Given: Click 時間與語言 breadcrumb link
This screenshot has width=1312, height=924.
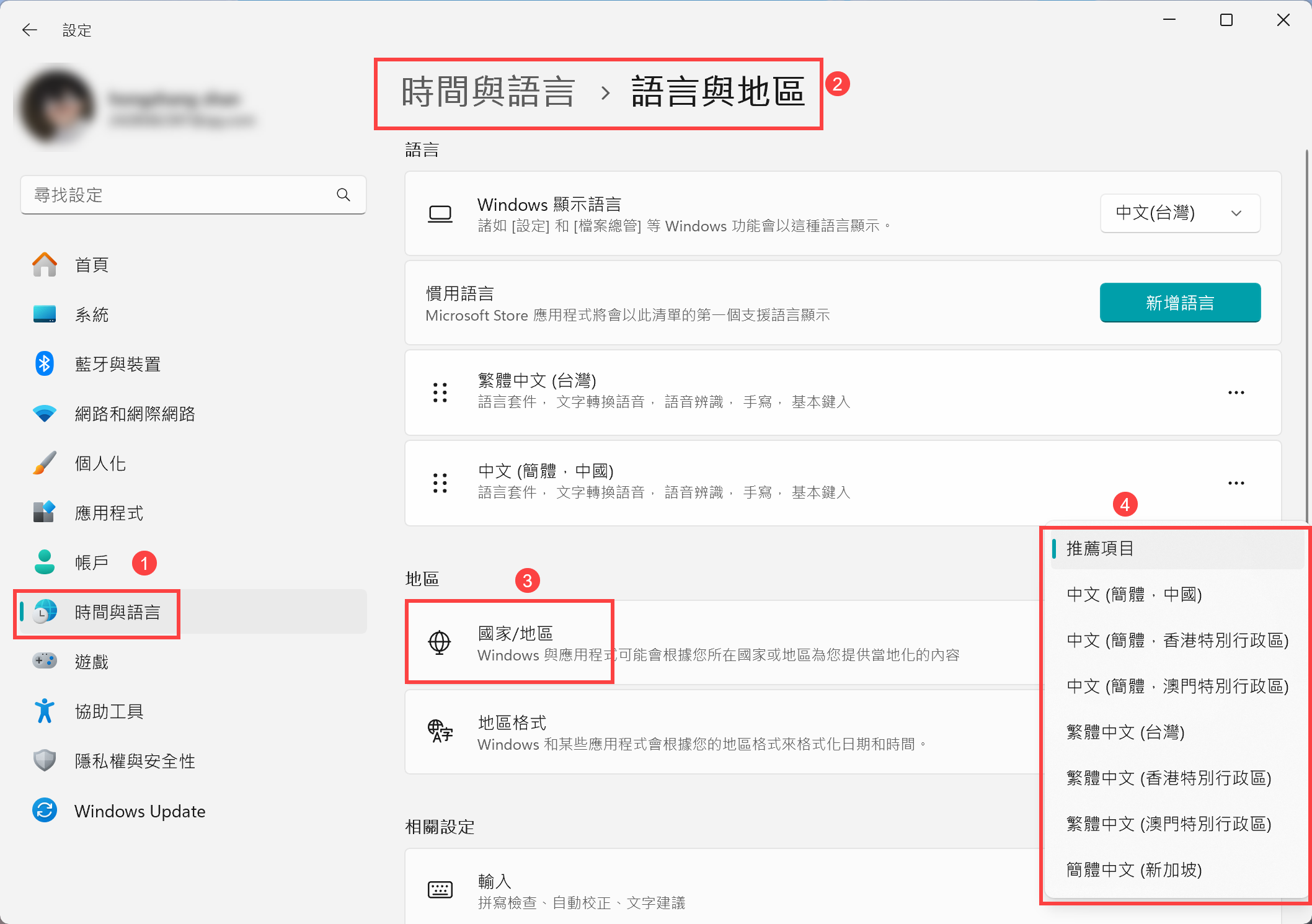Looking at the screenshot, I should pos(488,92).
